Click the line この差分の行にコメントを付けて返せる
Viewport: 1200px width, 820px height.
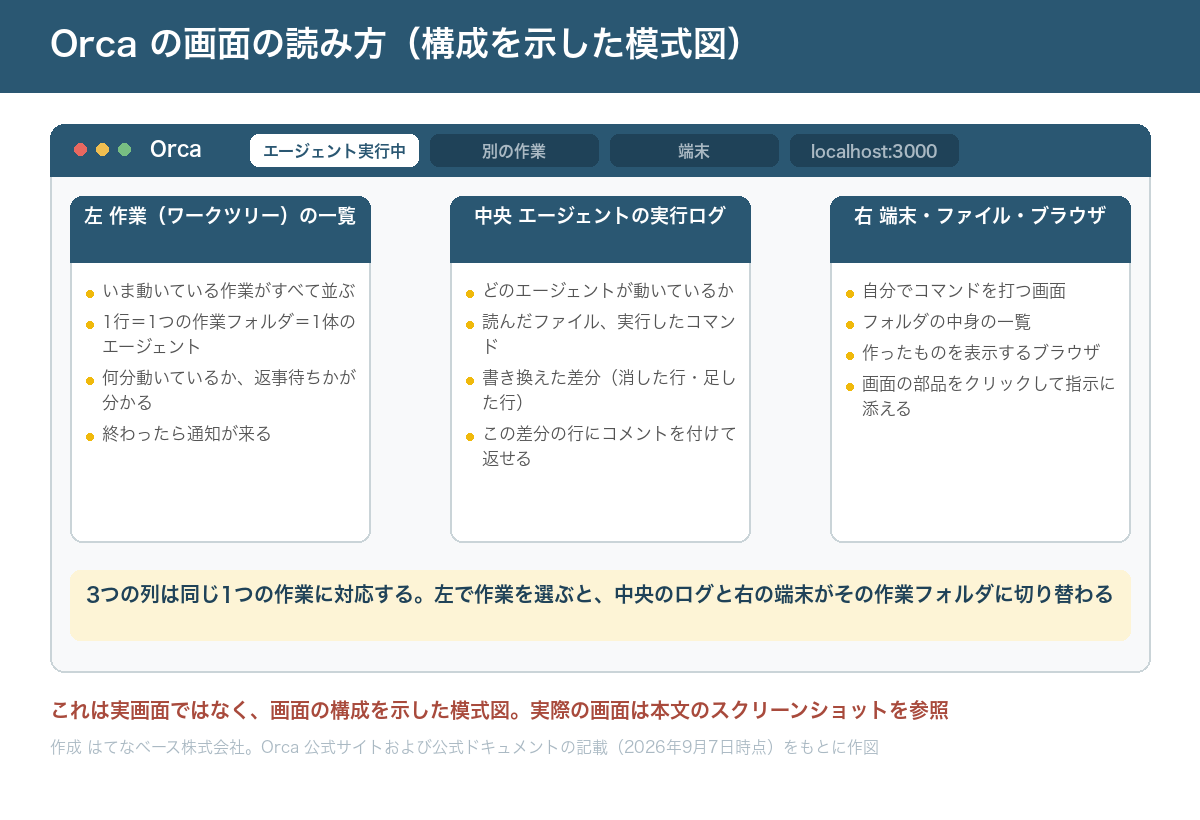pyautogui.click(x=608, y=446)
